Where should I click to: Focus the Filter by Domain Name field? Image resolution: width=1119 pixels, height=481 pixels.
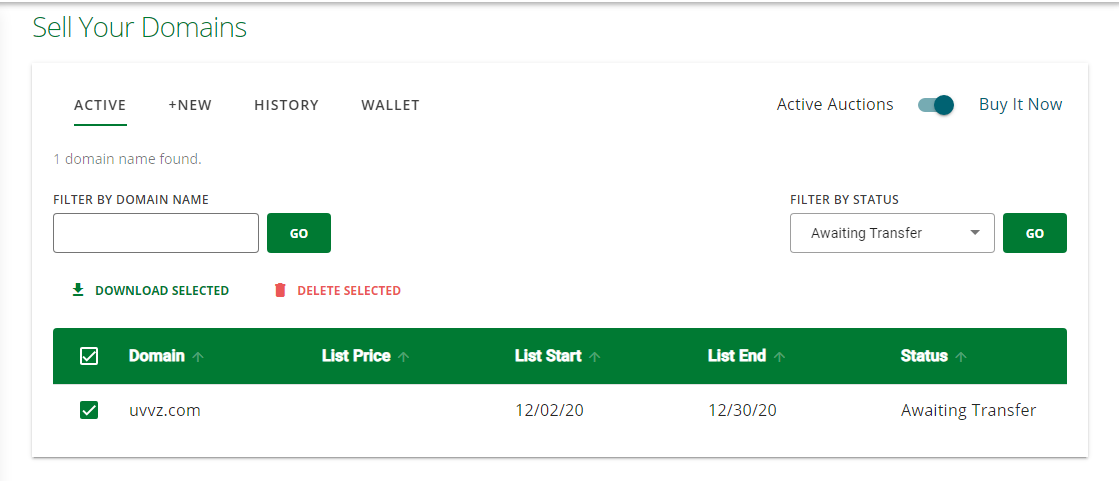(156, 233)
